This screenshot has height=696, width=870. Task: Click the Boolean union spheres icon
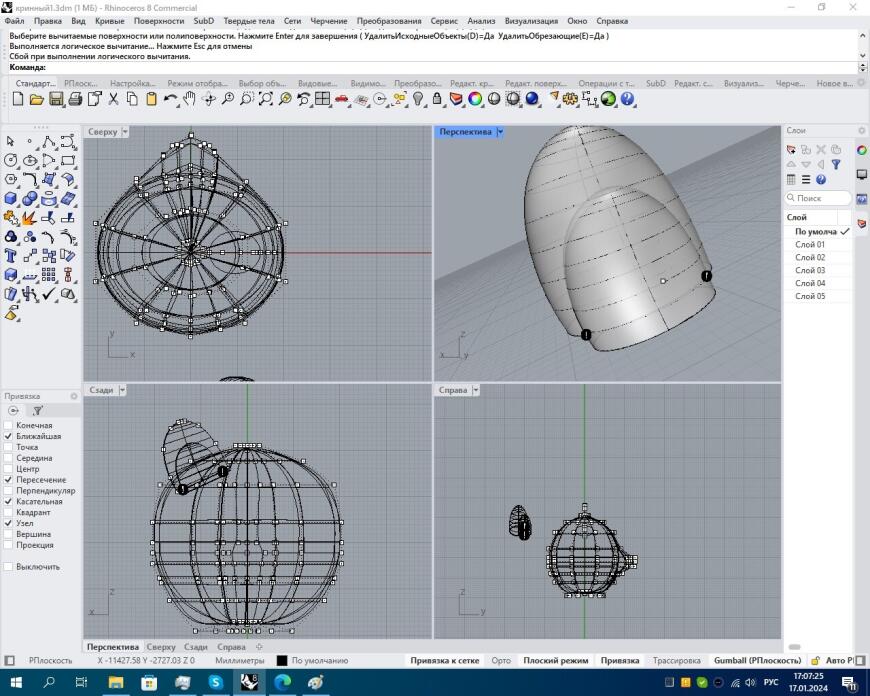[30, 198]
